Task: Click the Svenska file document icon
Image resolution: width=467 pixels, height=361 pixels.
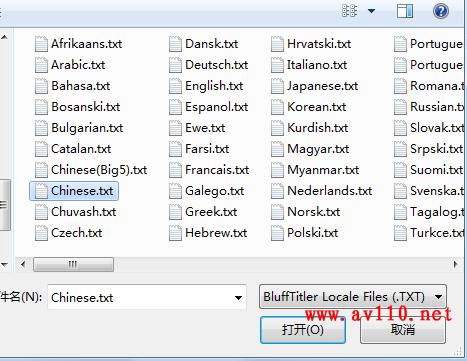Action: tap(400, 191)
